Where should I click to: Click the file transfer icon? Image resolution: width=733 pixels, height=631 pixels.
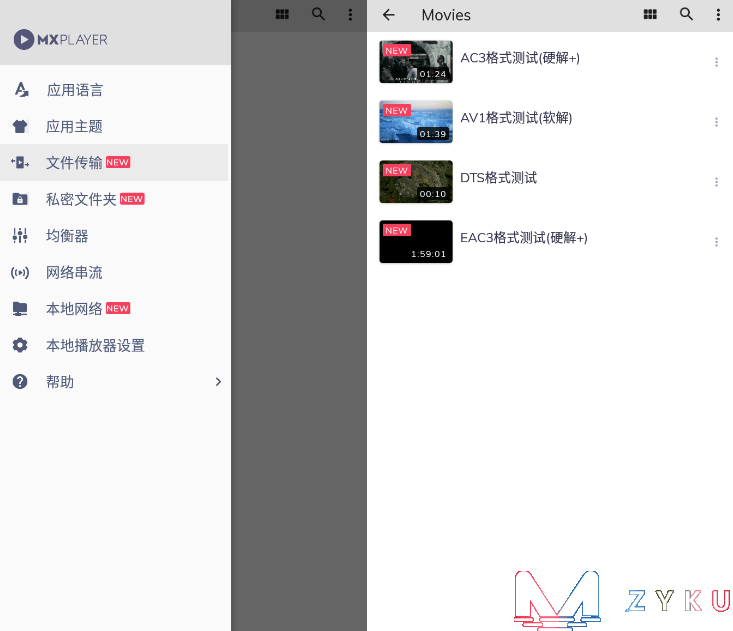[20, 163]
